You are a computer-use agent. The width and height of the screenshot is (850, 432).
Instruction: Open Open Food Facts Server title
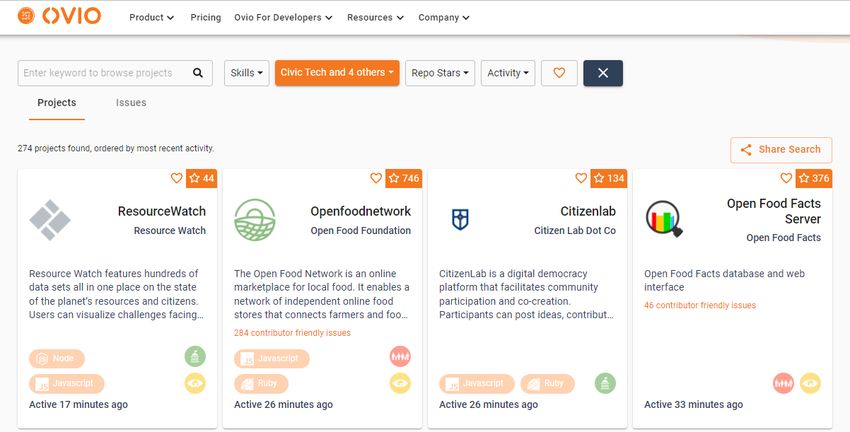click(774, 211)
